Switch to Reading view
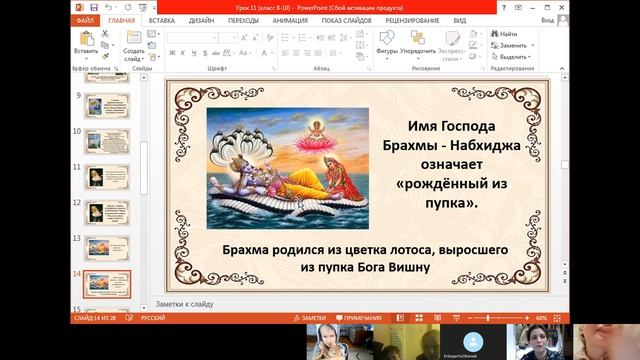640x360 pixels. tap(438, 318)
